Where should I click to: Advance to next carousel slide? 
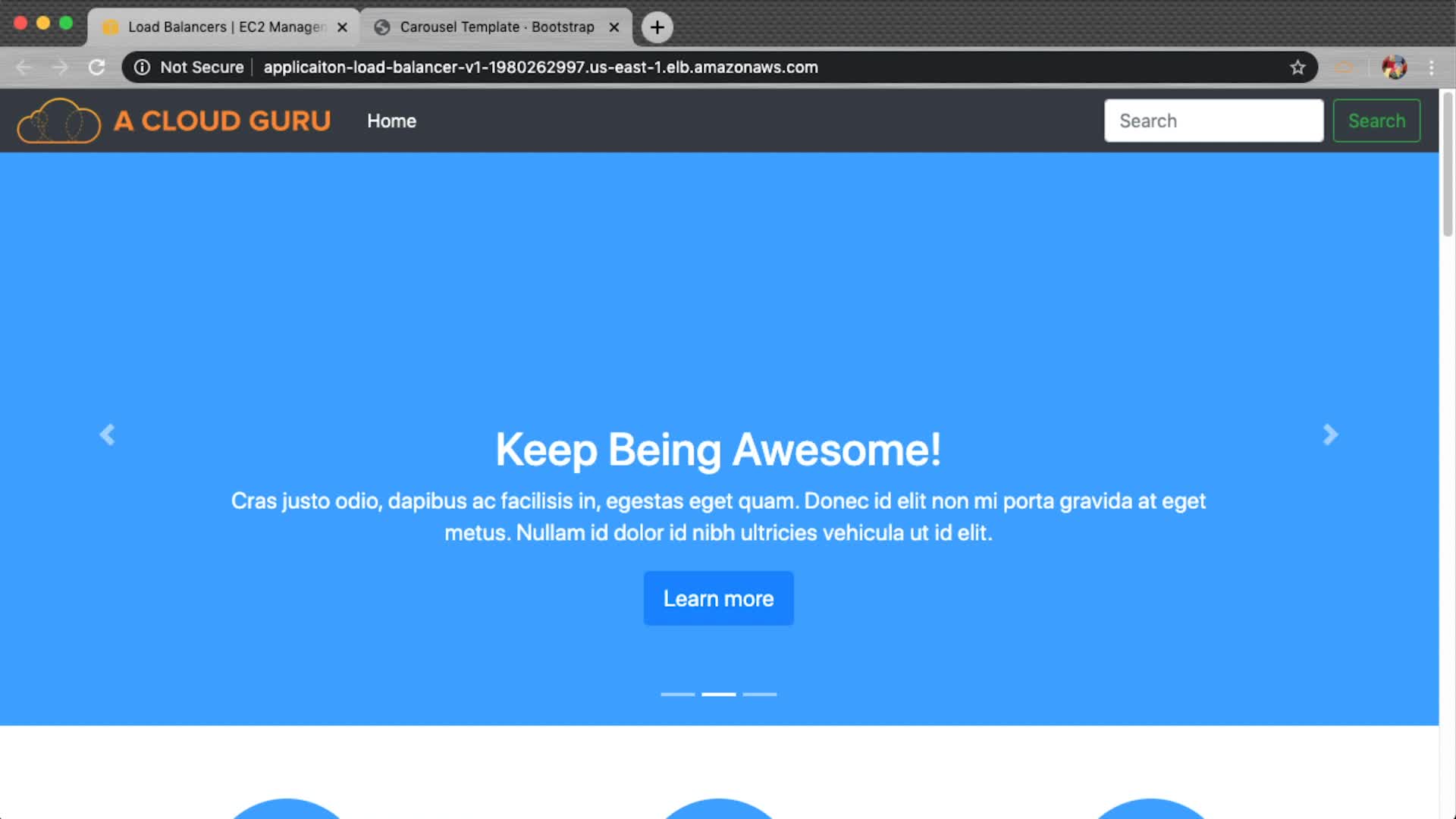[x=1330, y=435]
